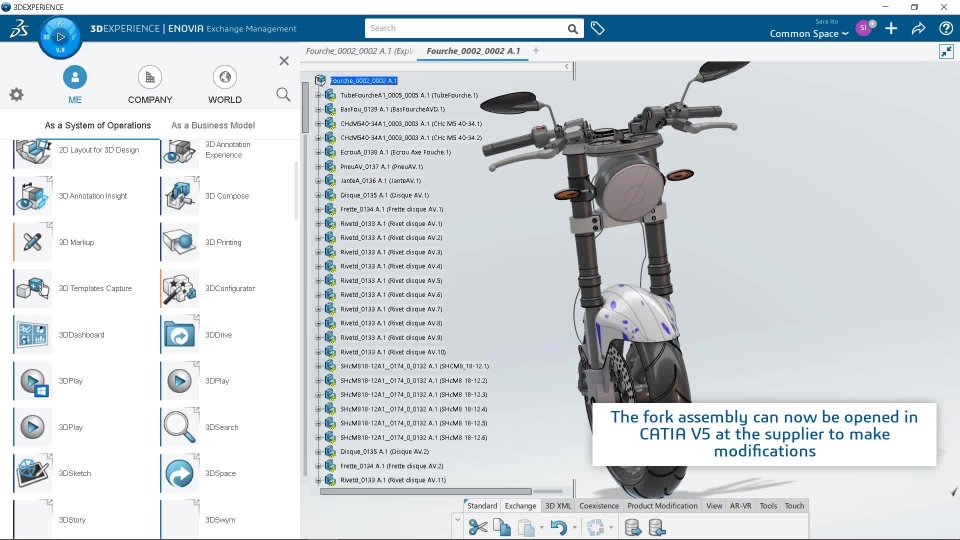Select the ME profile tab
This screenshot has height=540, width=960.
pyautogui.click(x=75, y=85)
